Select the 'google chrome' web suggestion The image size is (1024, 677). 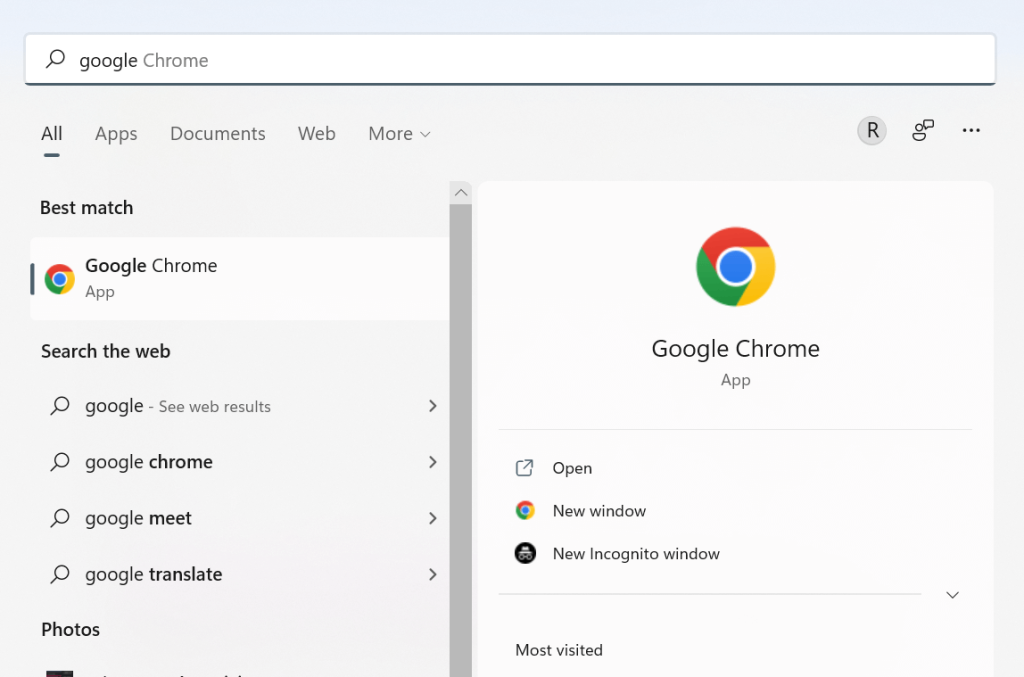[240, 462]
